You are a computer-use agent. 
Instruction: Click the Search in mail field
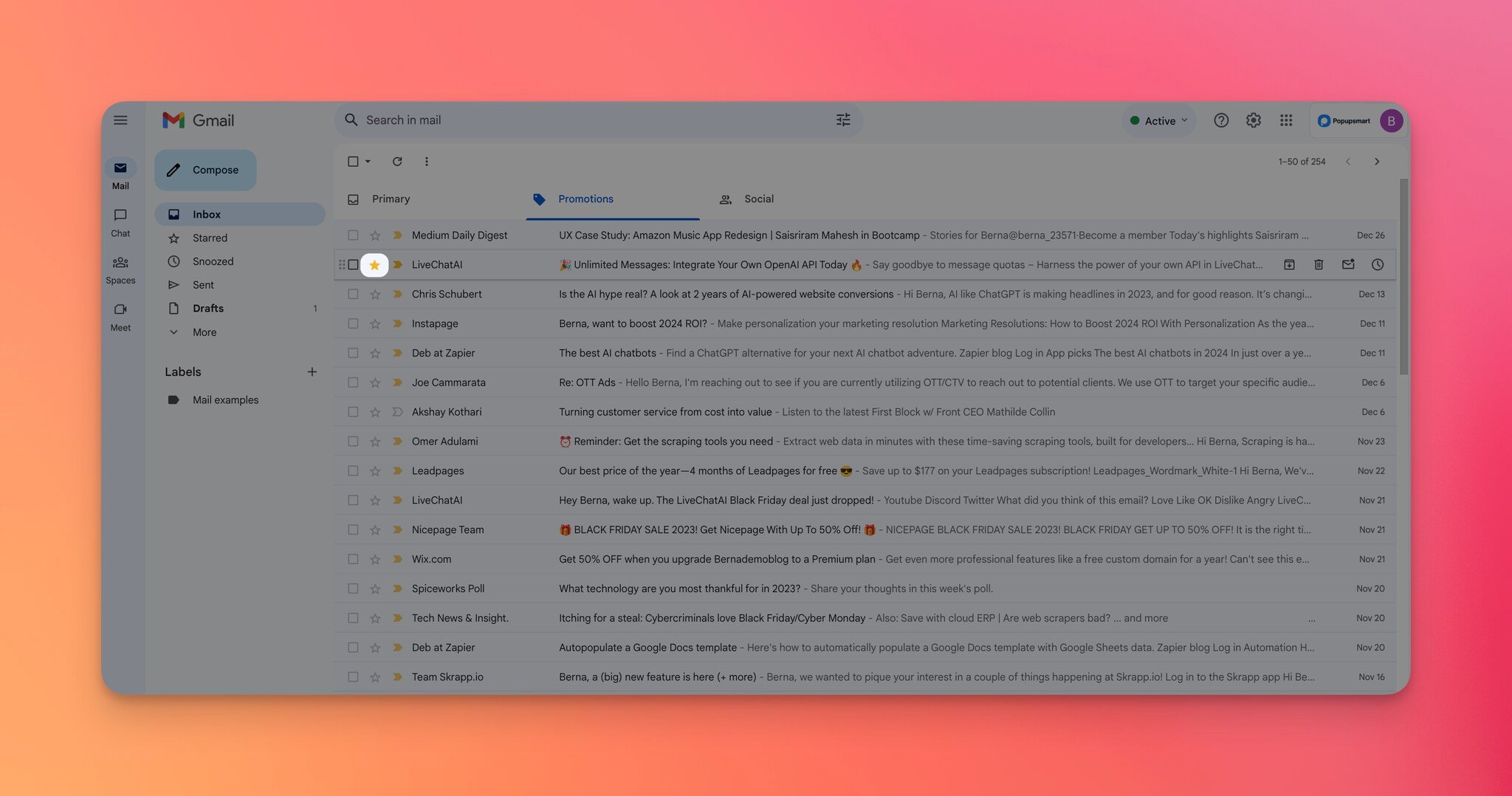click(x=598, y=120)
